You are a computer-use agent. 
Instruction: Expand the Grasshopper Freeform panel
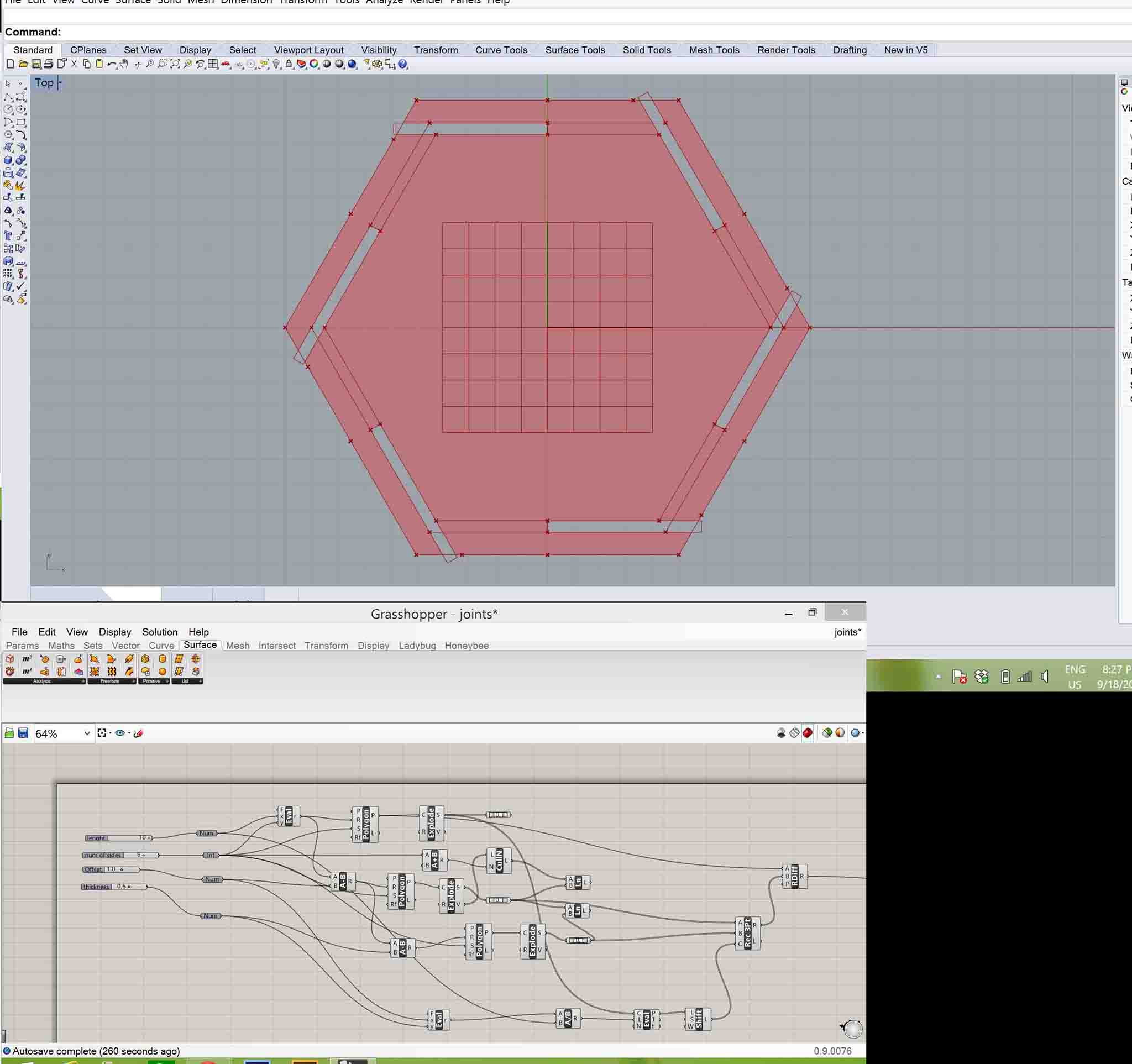click(x=134, y=682)
